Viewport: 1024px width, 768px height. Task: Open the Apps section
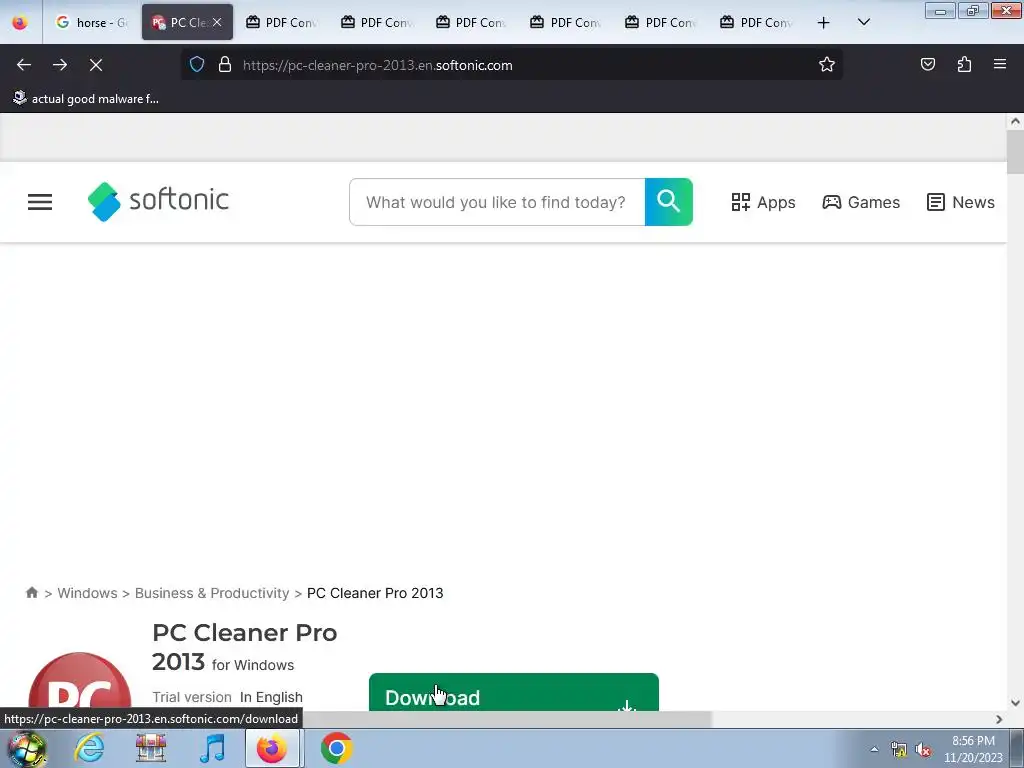point(763,202)
